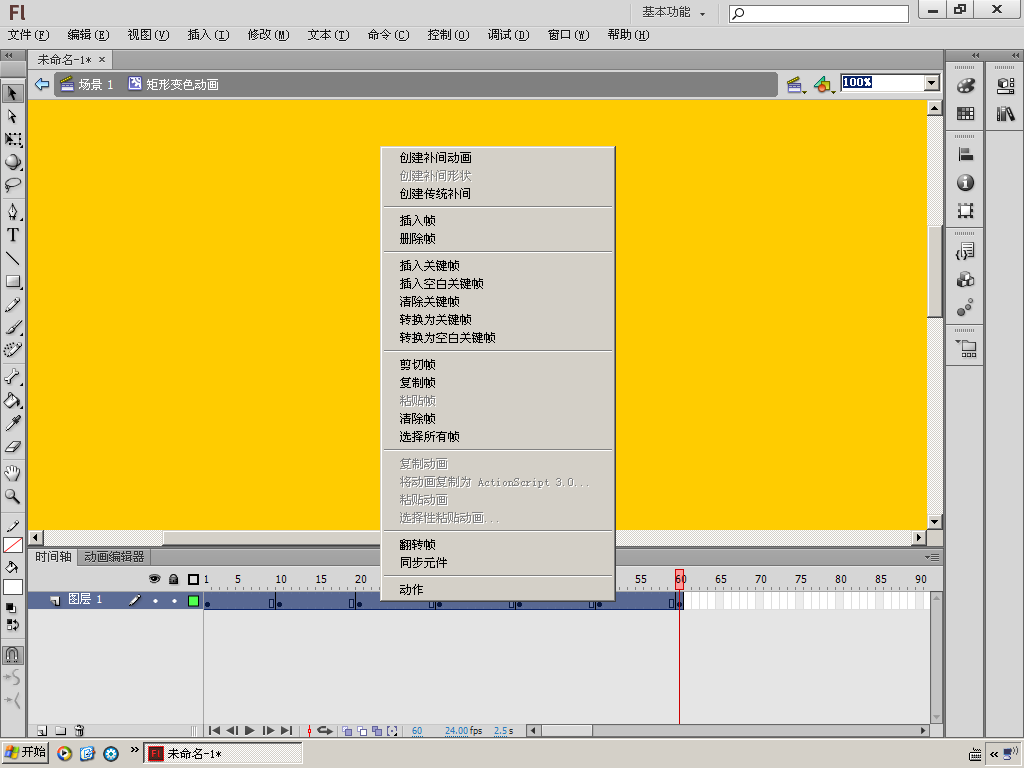Toggle Edit Multiple Frames button
This screenshot has width=1024, height=768.
click(377, 731)
